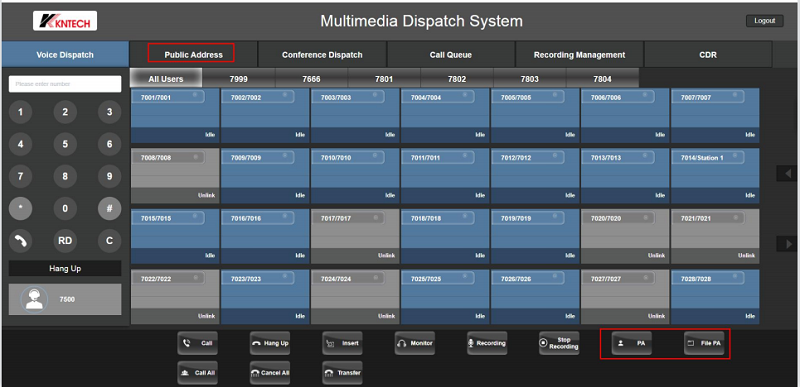Tap keypad digit 5
Screen dimensions: 800x387
click(x=65, y=144)
